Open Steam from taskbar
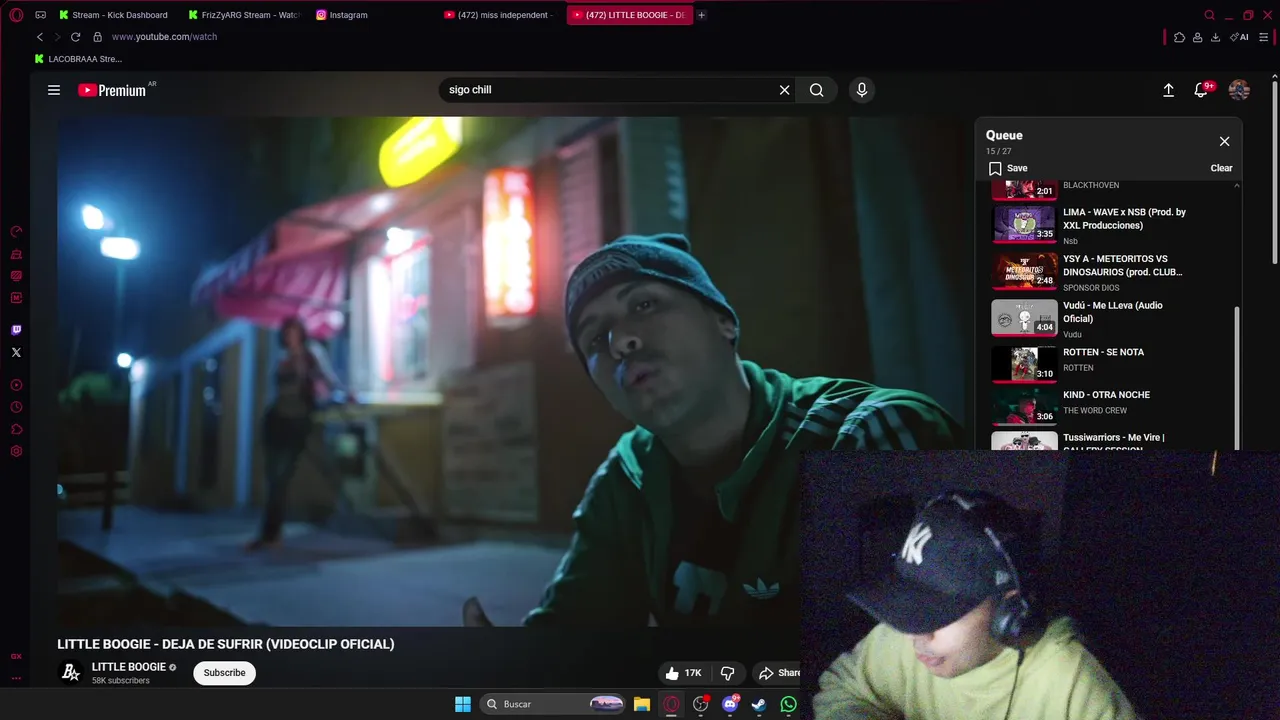The width and height of the screenshot is (1280, 720). pyautogui.click(x=759, y=704)
